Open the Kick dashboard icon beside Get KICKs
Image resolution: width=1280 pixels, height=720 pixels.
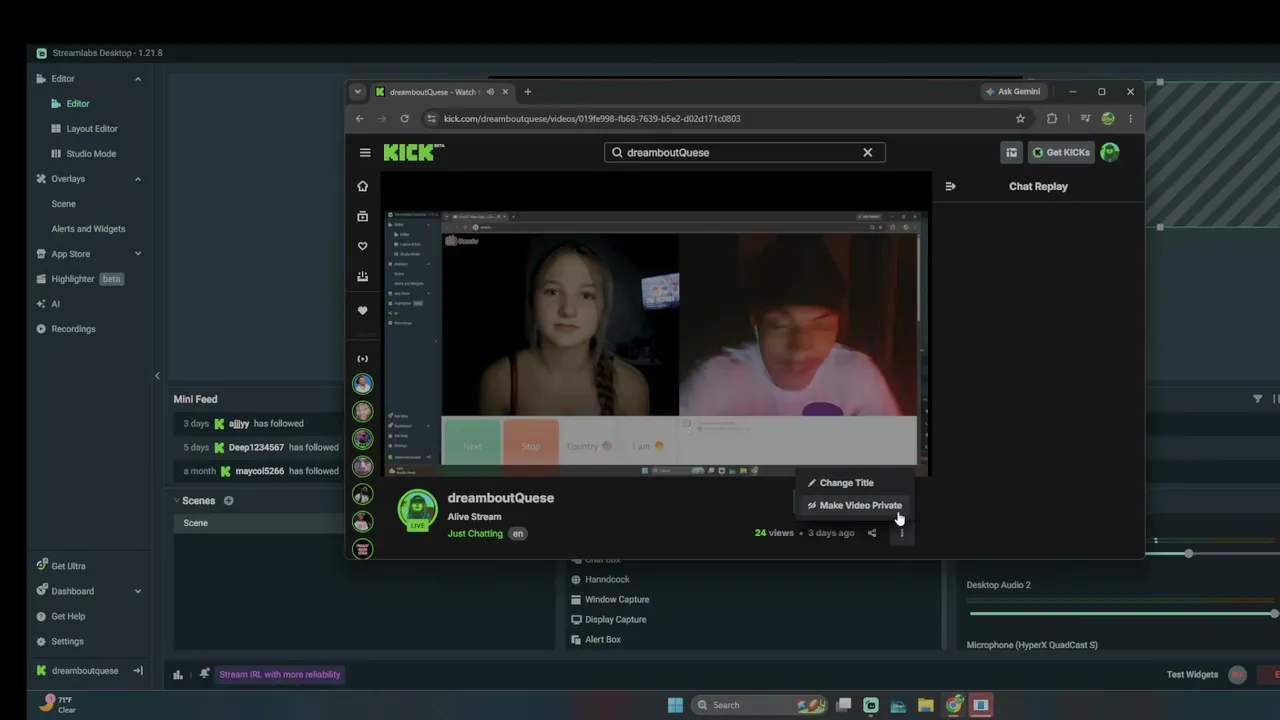point(1011,152)
